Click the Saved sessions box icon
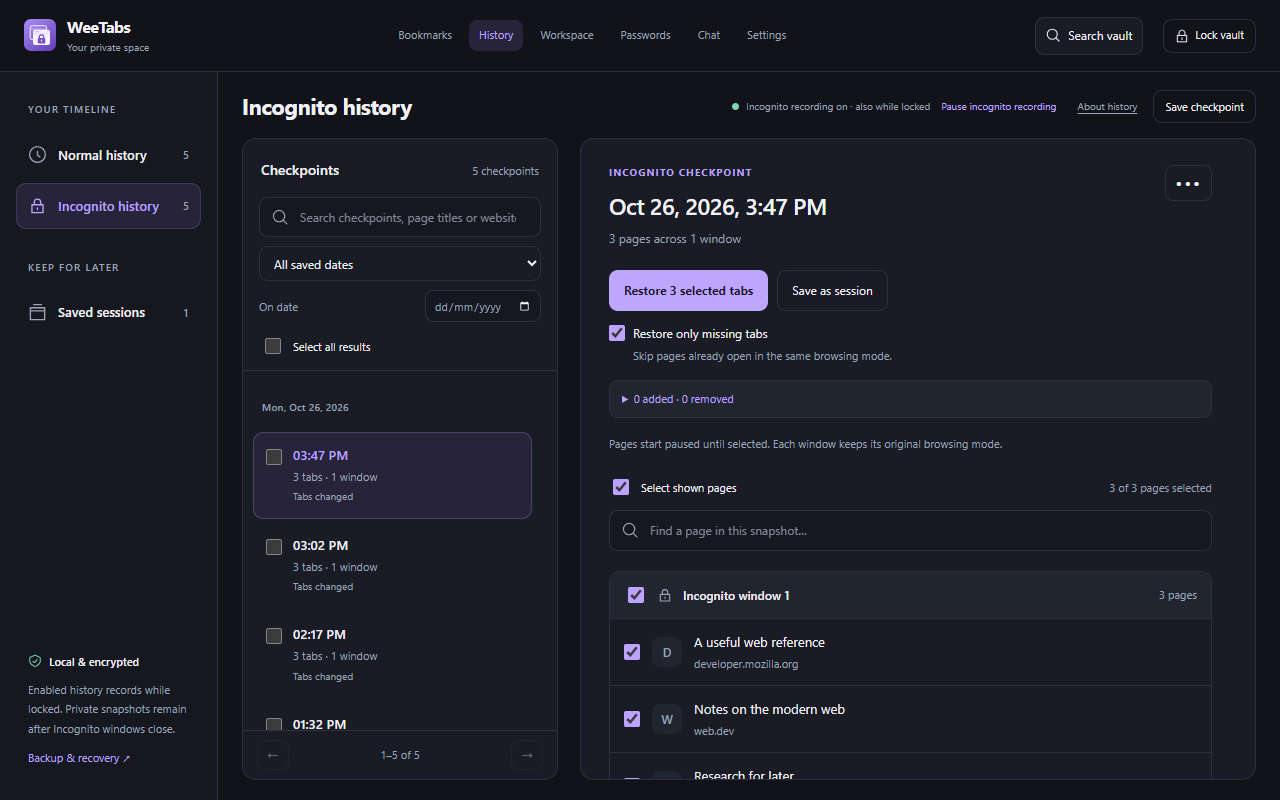The height and width of the screenshot is (800, 1280). [x=37, y=312]
